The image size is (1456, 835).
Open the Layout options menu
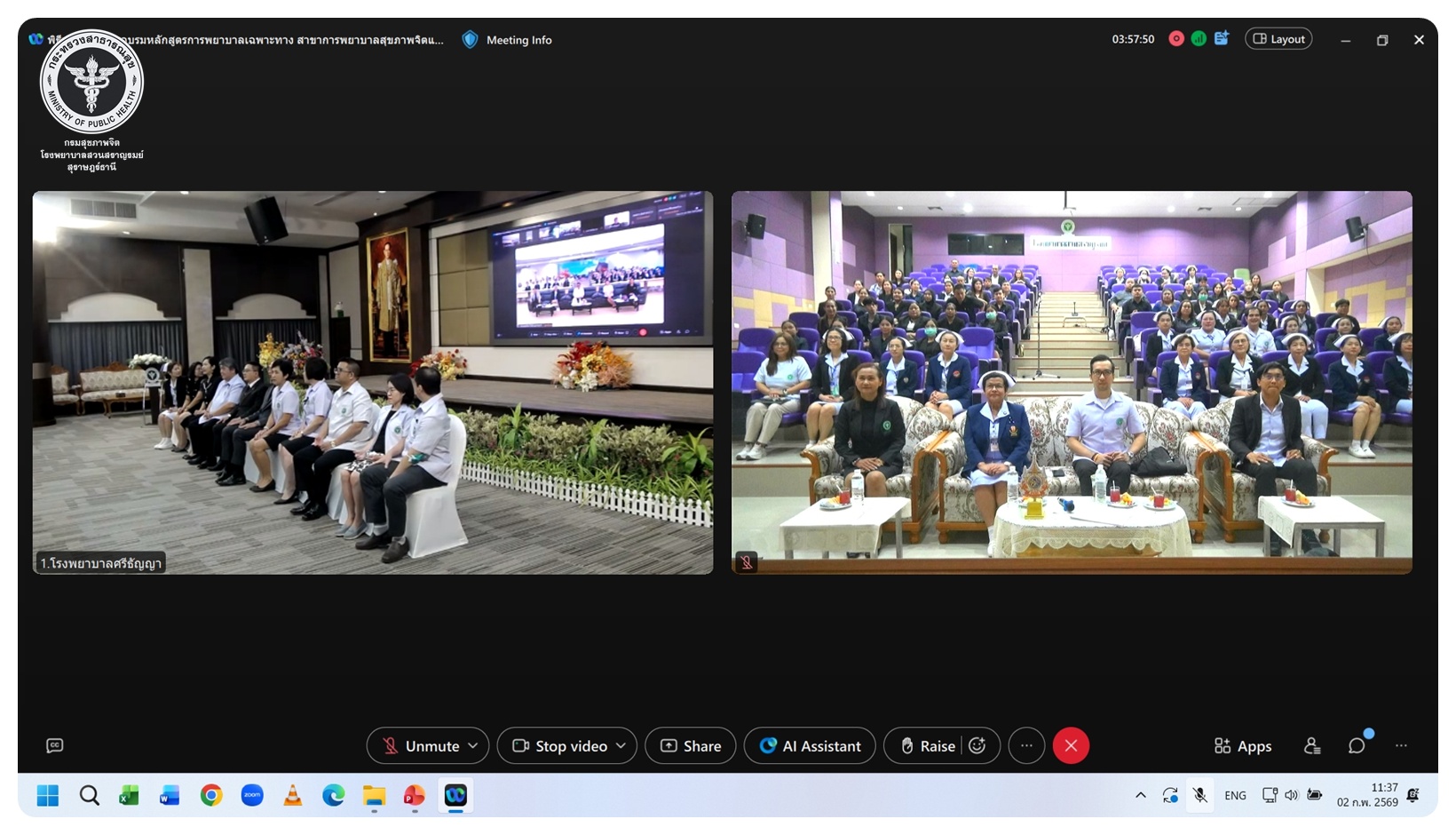[1278, 39]
